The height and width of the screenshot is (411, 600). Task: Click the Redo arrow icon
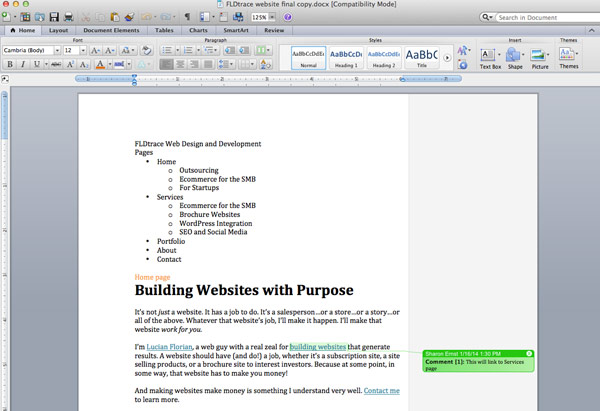tap(166, 17)
